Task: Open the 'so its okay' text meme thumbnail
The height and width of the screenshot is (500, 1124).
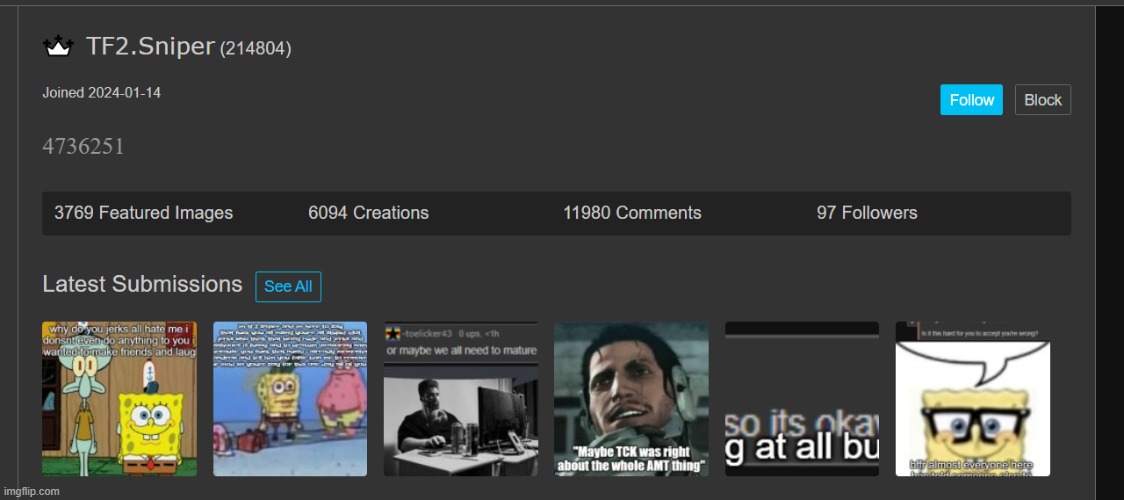Action: click(801, 398)
